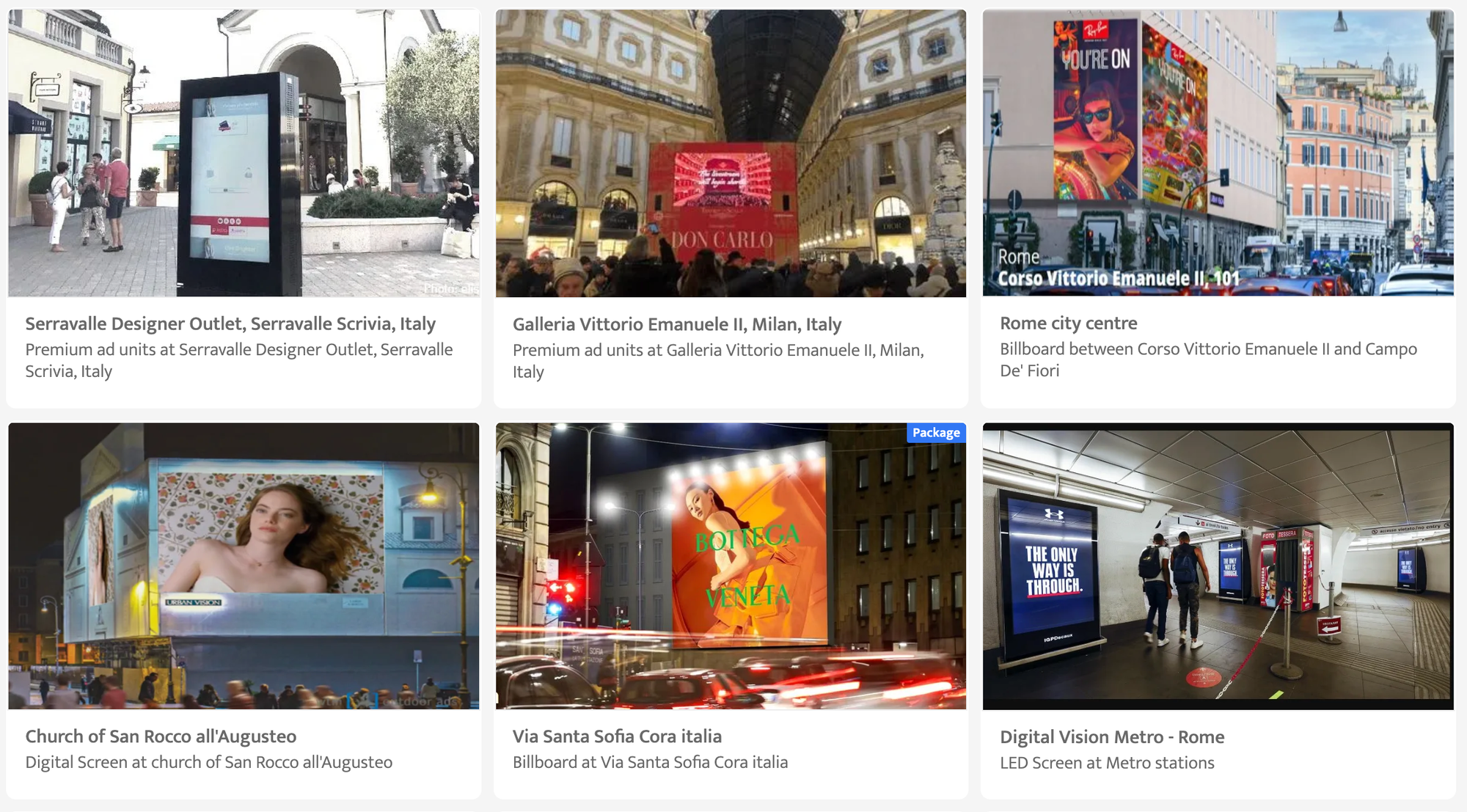Open the Serravalle Designer Outlet kiosk photo
This screenshot has height=812, width=1467.
point(244,153)
